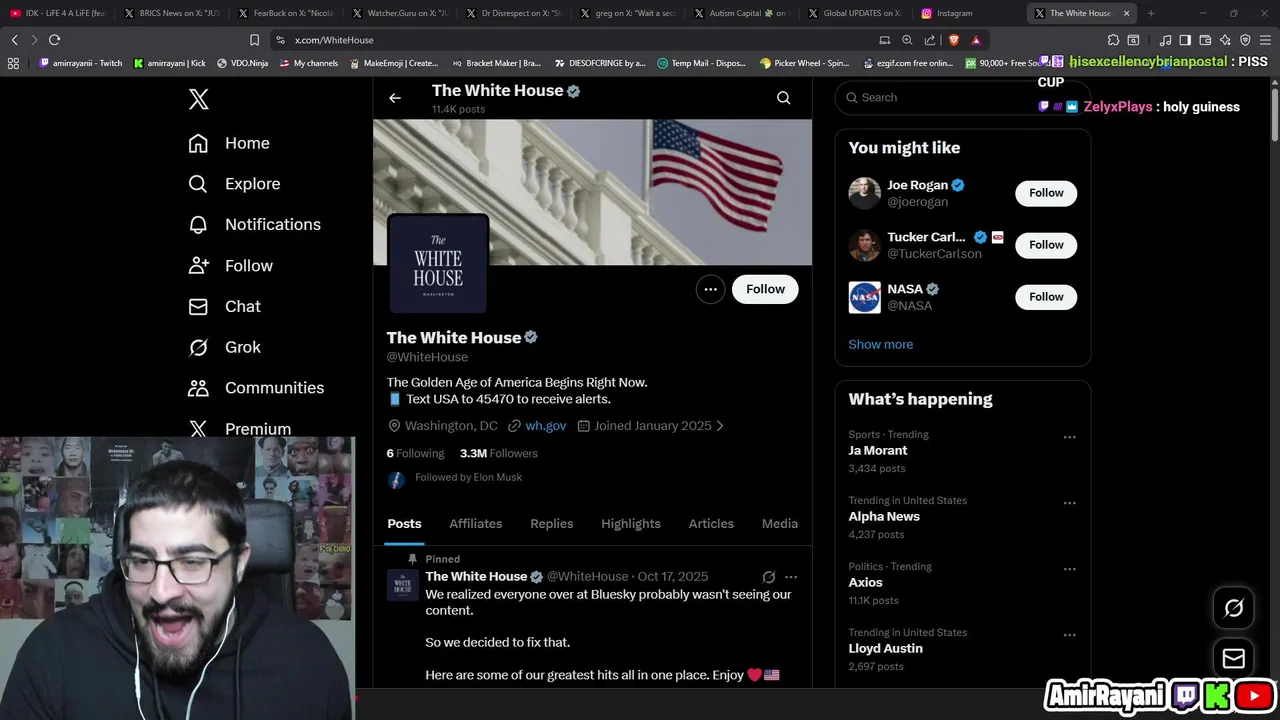Share this page from address bar

pos(930,40)
